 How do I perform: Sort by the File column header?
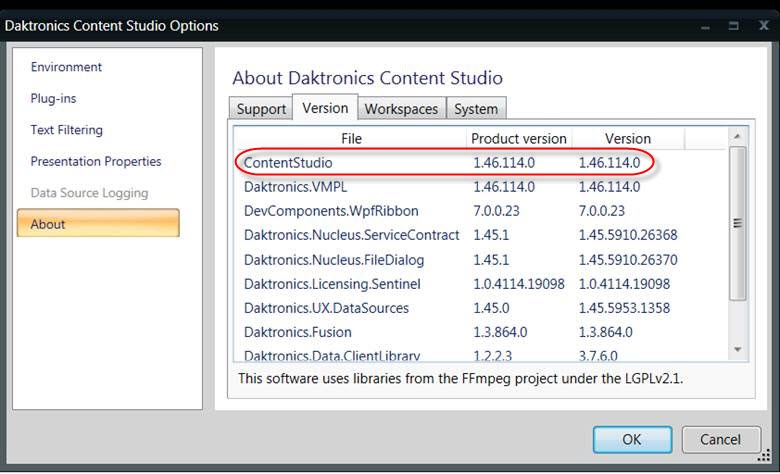351,139
